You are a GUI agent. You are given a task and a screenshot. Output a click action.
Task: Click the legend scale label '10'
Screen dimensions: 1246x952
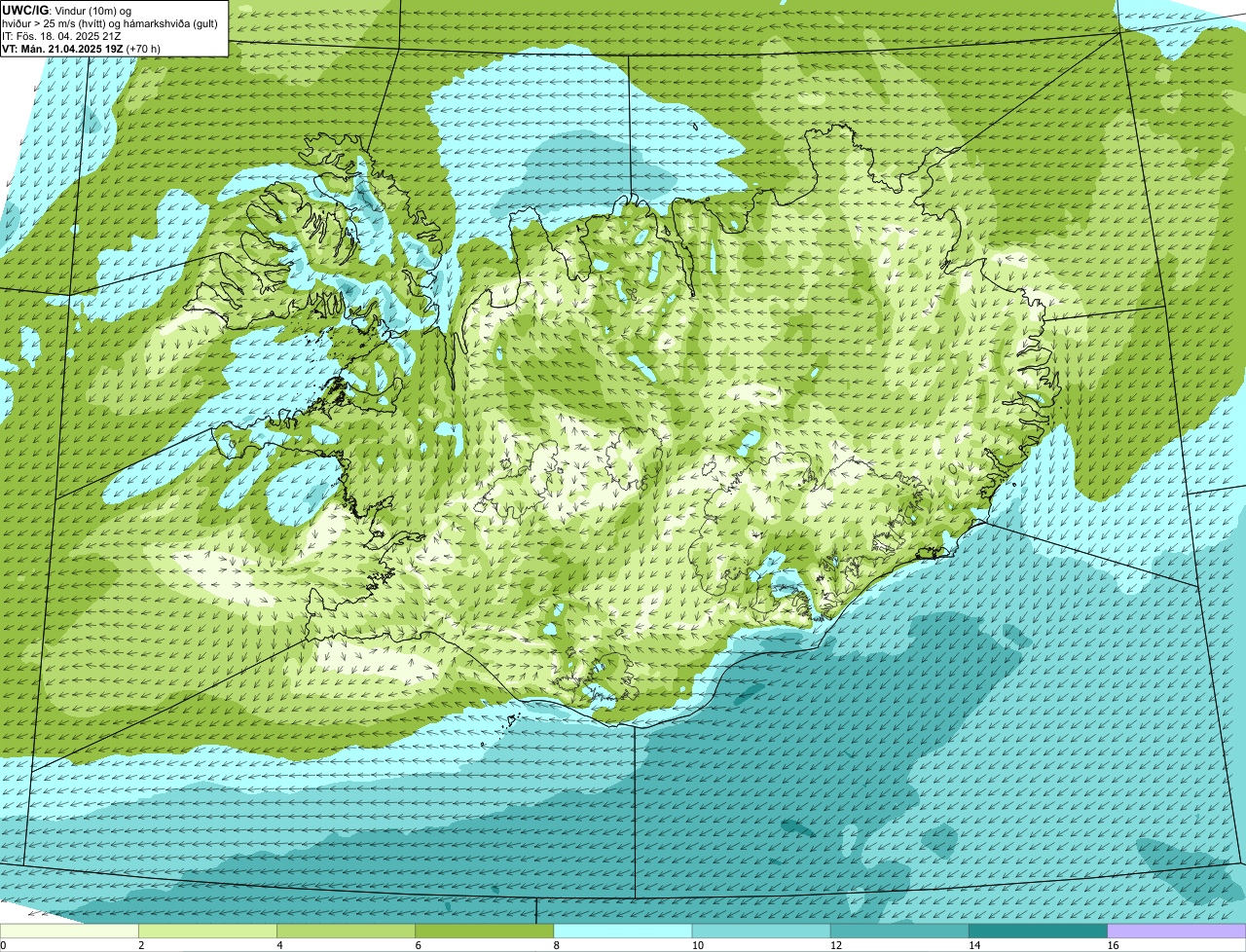pos(697,945)
